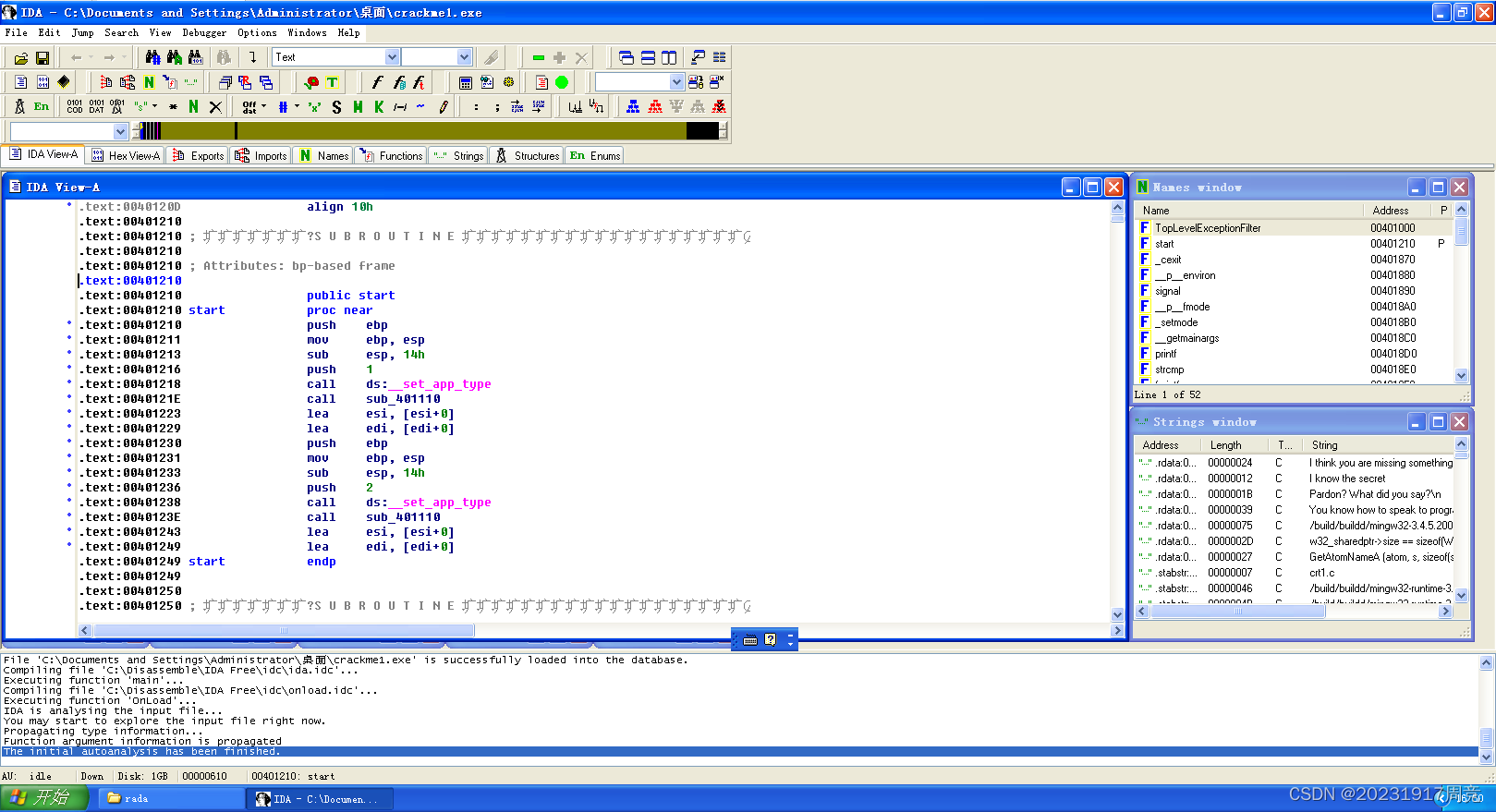Click the pencil manual operand icon
The width and height of the screenshot is (1496, 812).
[x=444, y=107]
